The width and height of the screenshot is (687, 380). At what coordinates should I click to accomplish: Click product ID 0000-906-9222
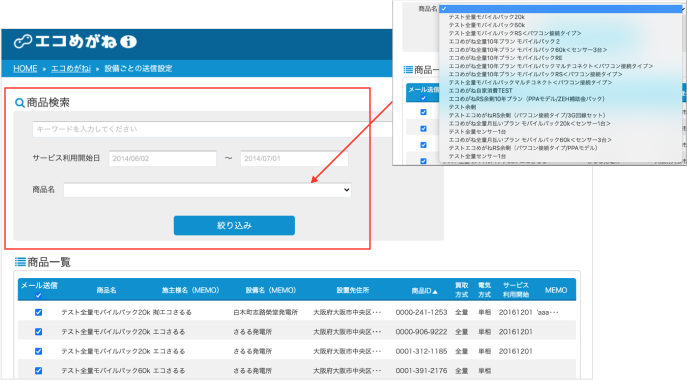tap(421, 332)
